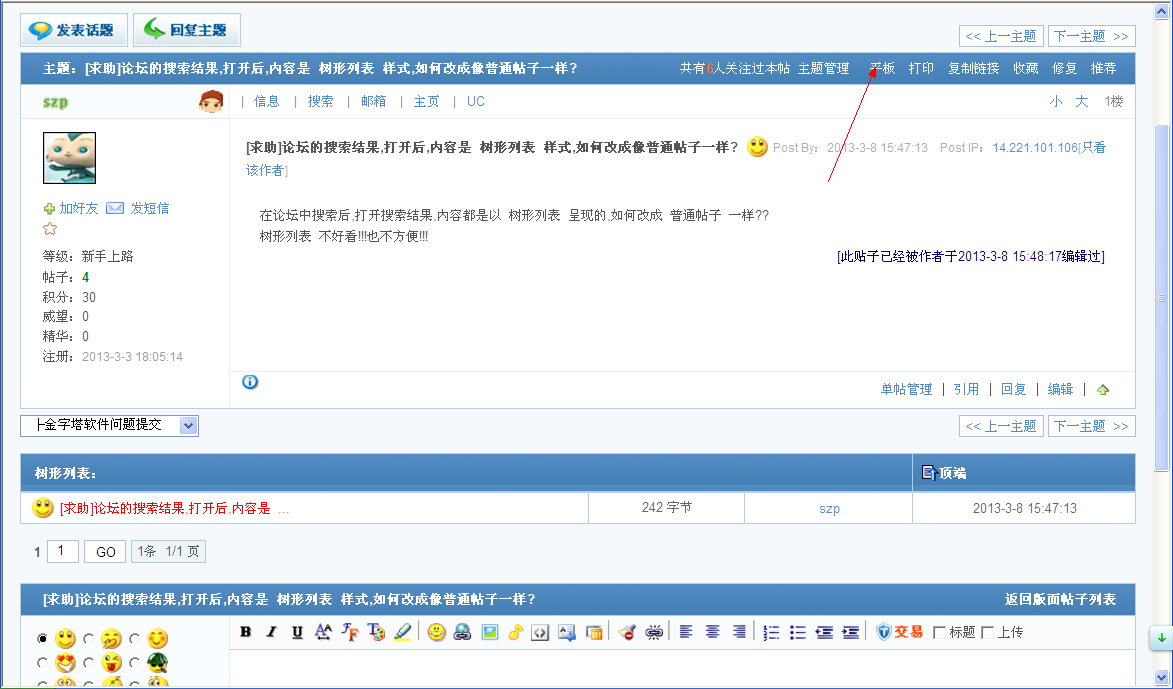Open the emoticon picker in the editor toolbar
1173x689 pixels.
tap(436, 632)
